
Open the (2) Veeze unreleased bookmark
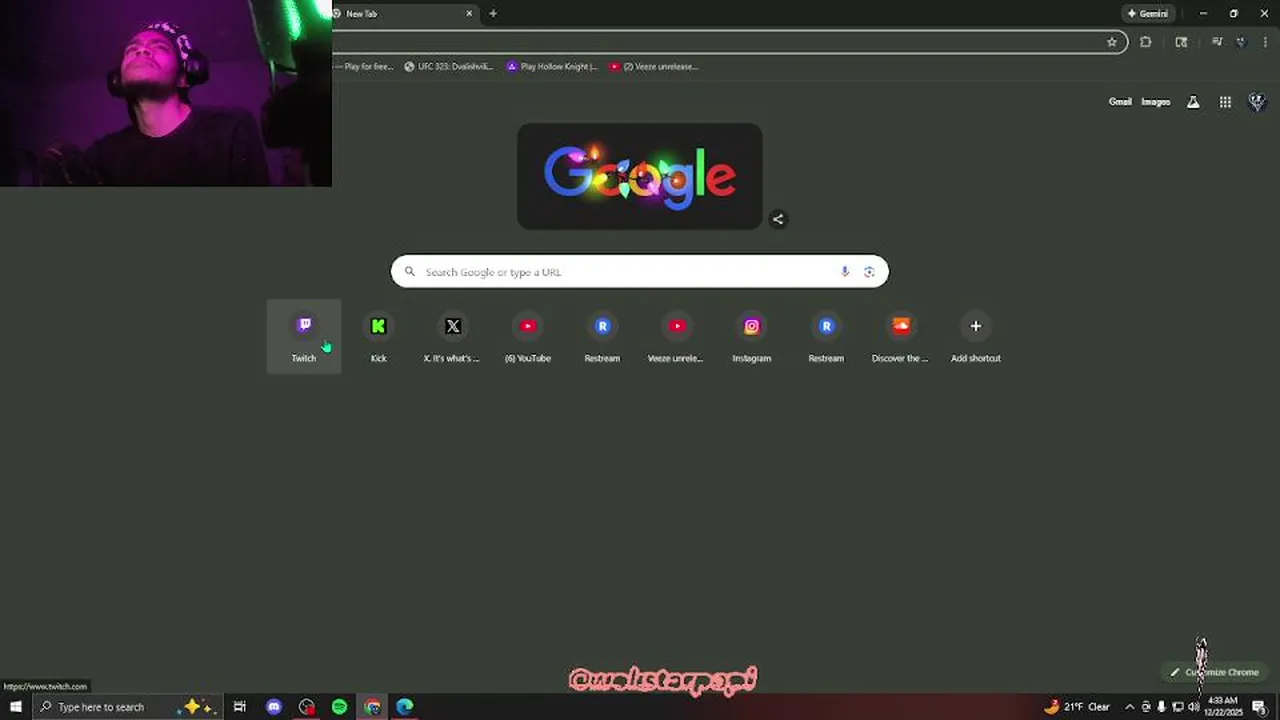tap(654, 67)
